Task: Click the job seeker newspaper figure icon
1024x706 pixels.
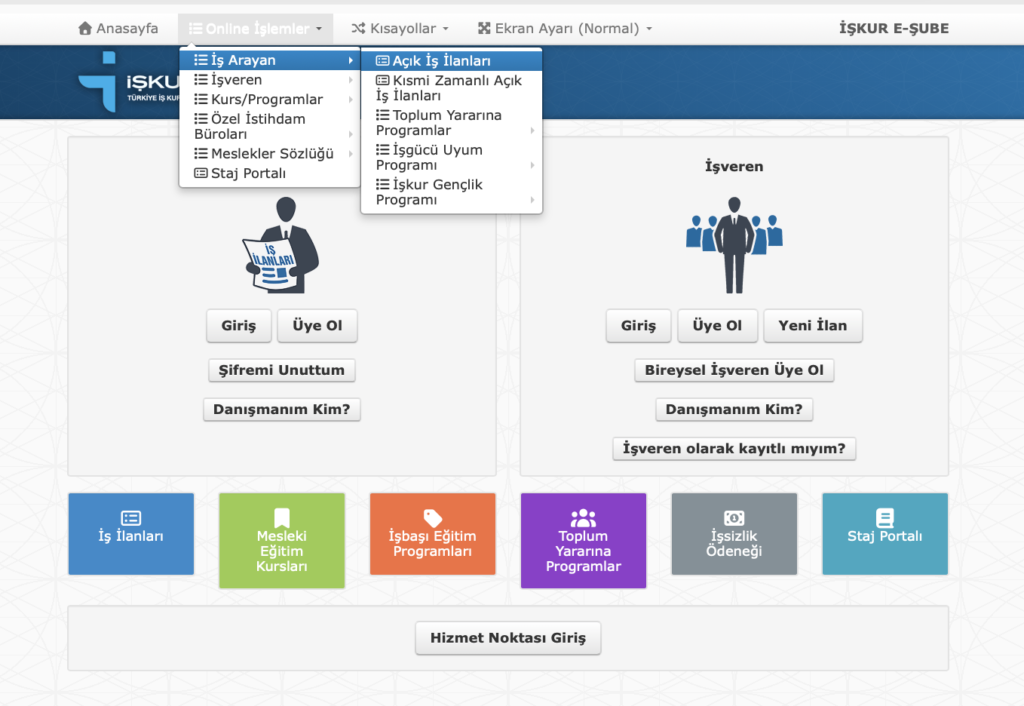Action: (281, 246)
